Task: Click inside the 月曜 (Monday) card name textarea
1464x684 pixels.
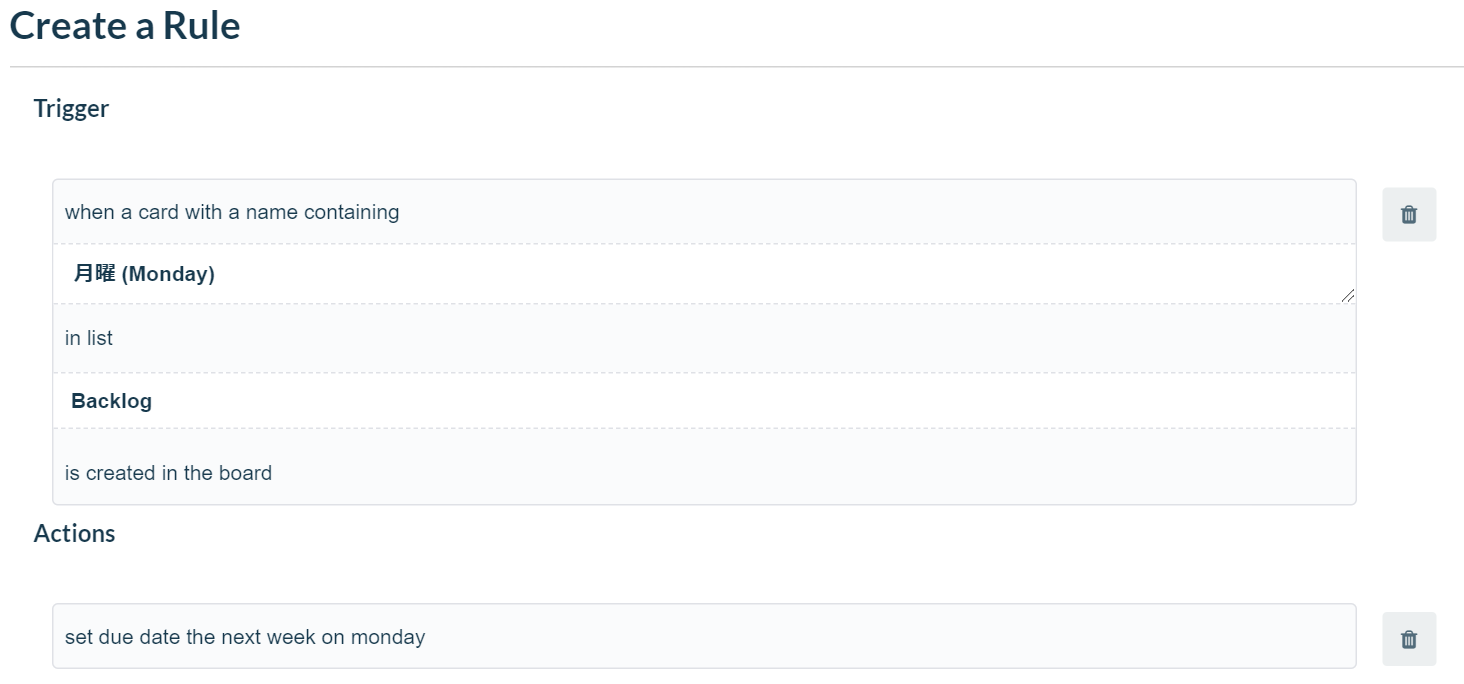Action: pyautogui.click(x=704, y=274)
